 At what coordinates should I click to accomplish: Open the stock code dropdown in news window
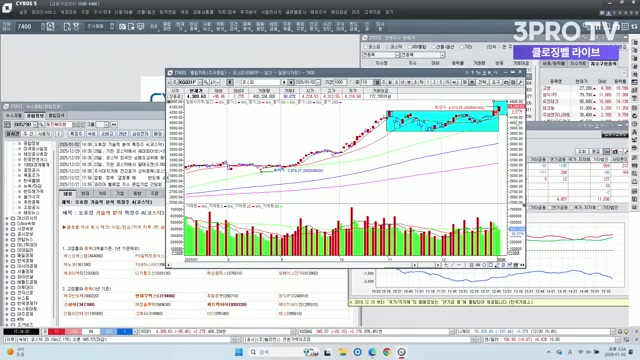tap(35, 124)
